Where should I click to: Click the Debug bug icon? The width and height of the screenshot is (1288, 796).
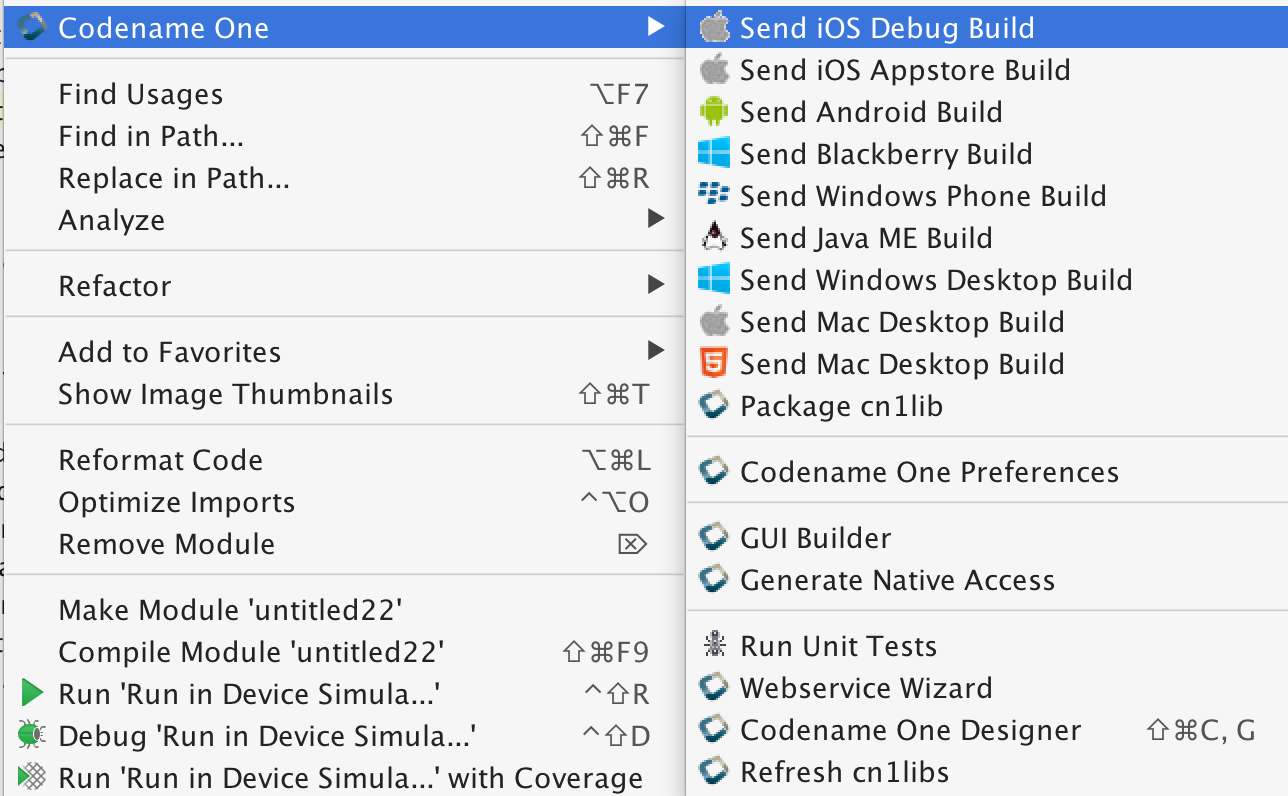[x=32, y=735]
